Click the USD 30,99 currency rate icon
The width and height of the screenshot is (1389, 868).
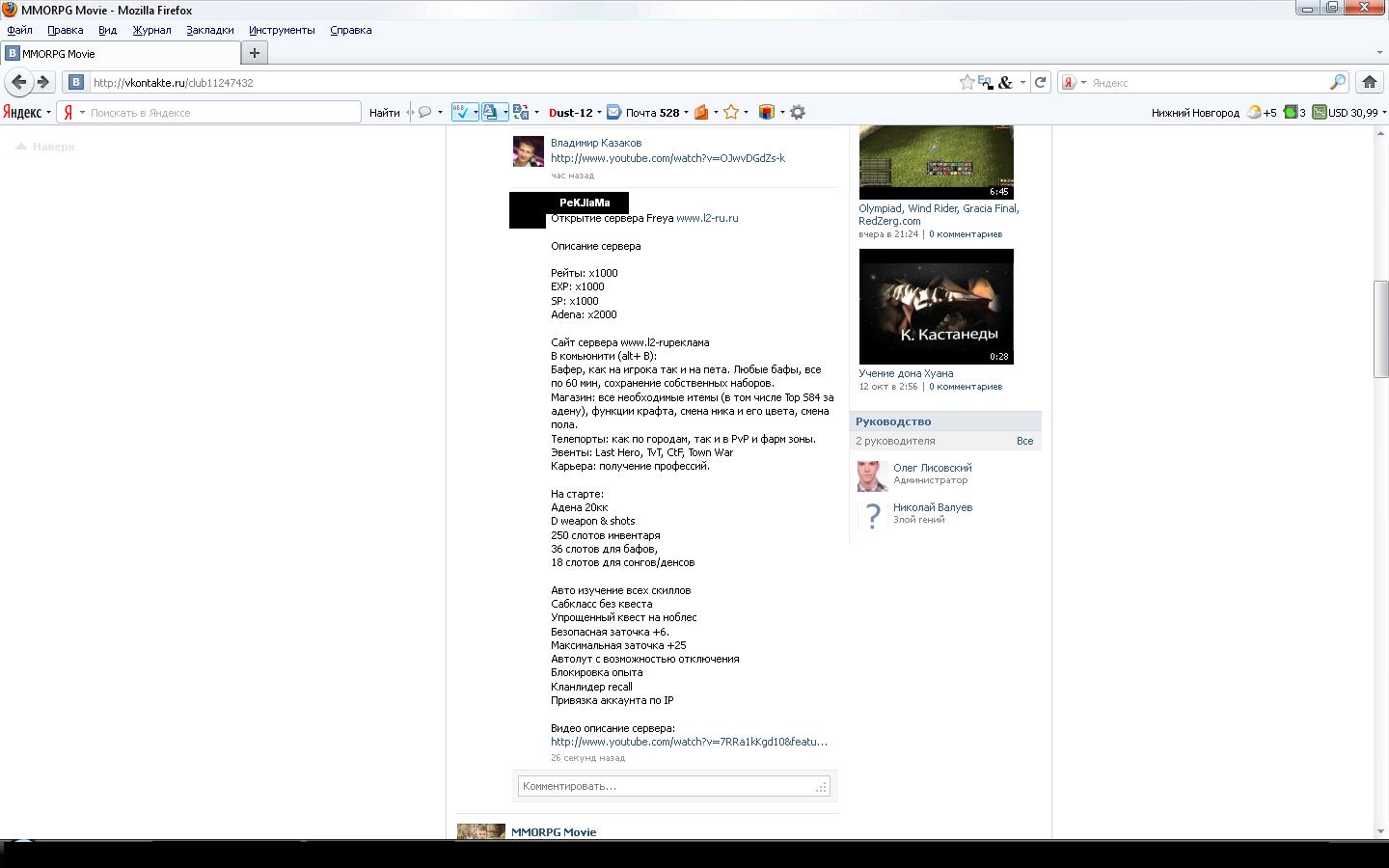[1319, 112]
